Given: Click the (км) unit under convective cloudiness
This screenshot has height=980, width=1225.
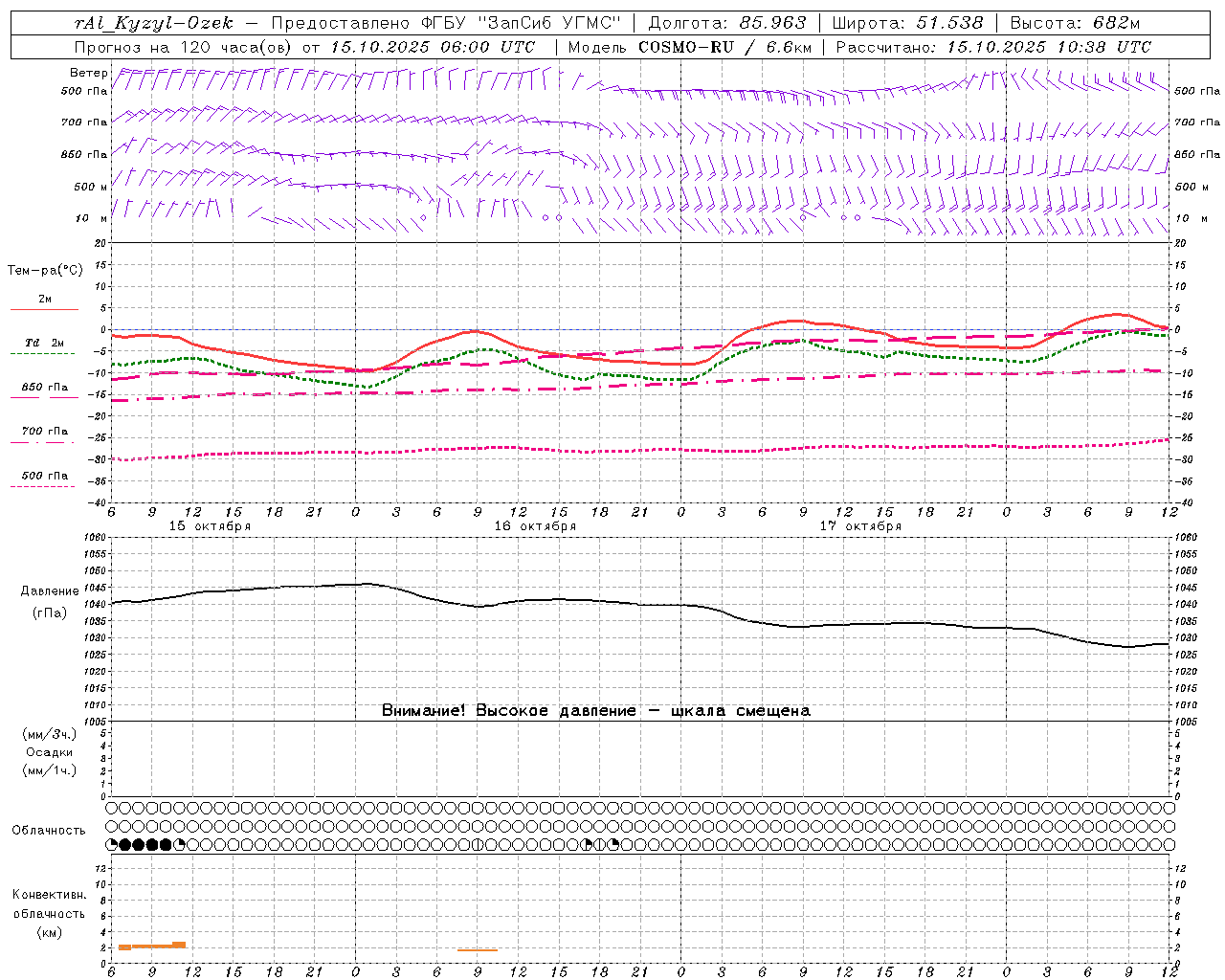Looking at the screenshot, I should pyautogui.click(x=49, y=932).
